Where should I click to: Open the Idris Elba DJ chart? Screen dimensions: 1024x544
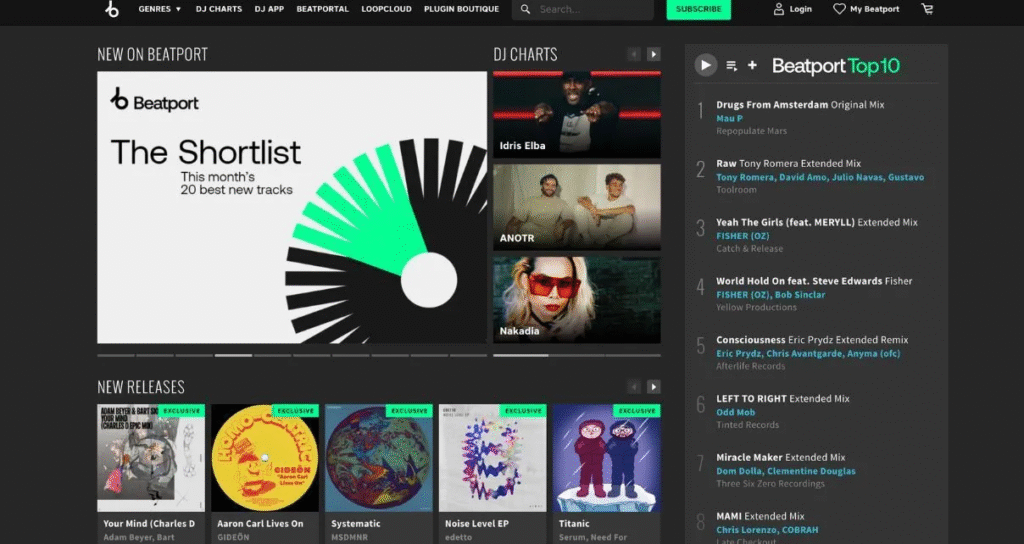click(x=577, y=115)
